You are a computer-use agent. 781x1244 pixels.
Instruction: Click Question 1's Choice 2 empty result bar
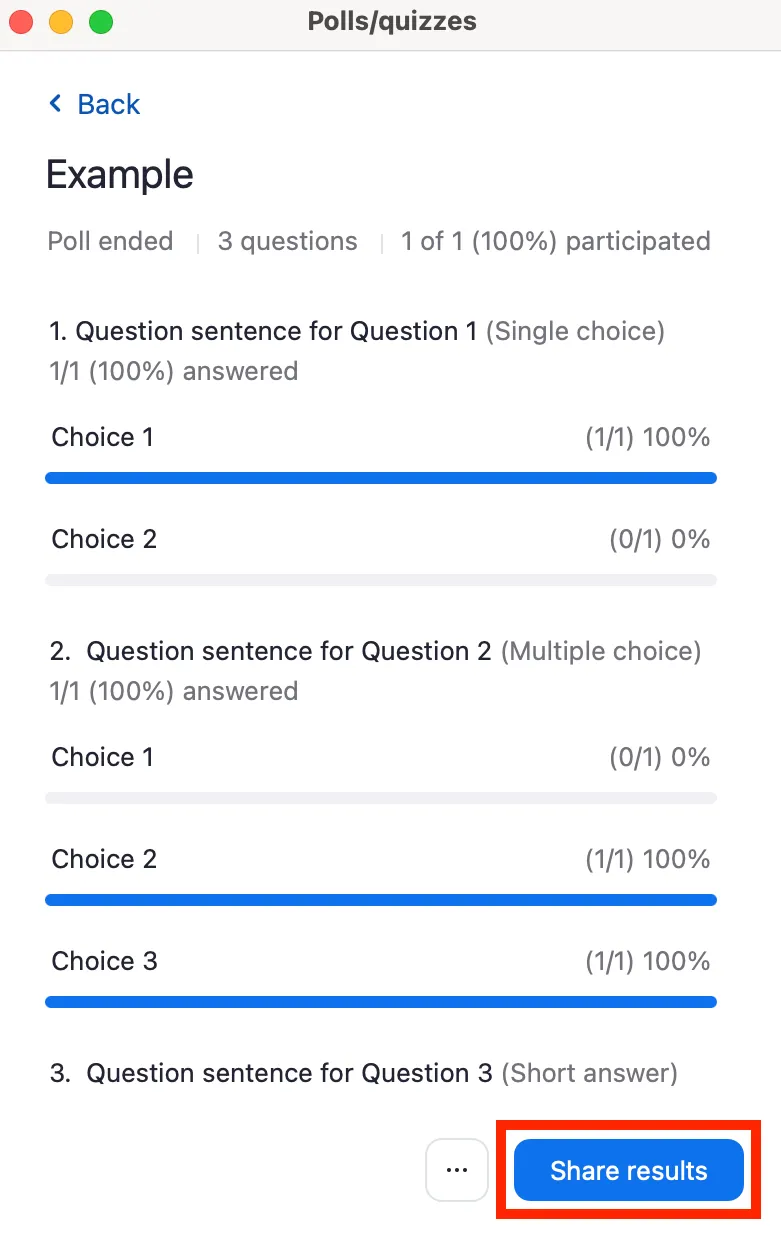tap(381, 580)
